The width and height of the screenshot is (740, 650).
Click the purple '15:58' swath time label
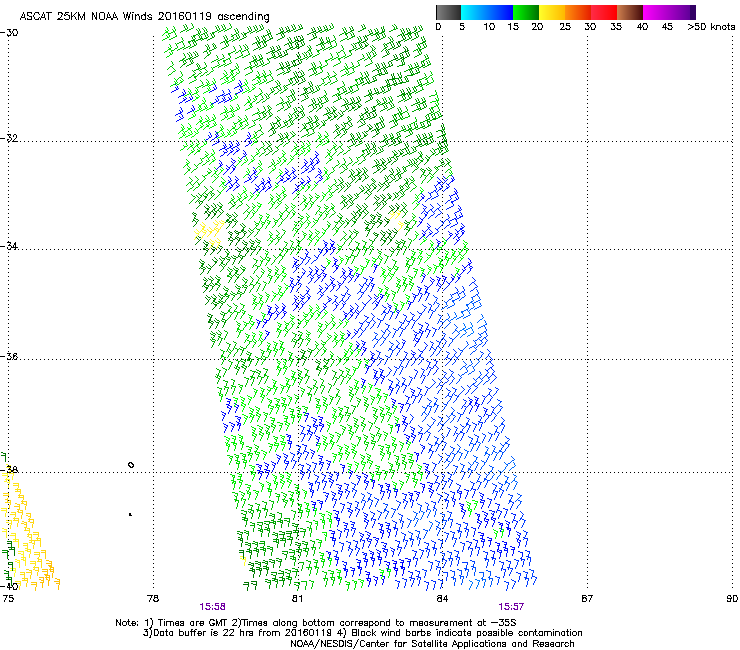coord(212,607)
